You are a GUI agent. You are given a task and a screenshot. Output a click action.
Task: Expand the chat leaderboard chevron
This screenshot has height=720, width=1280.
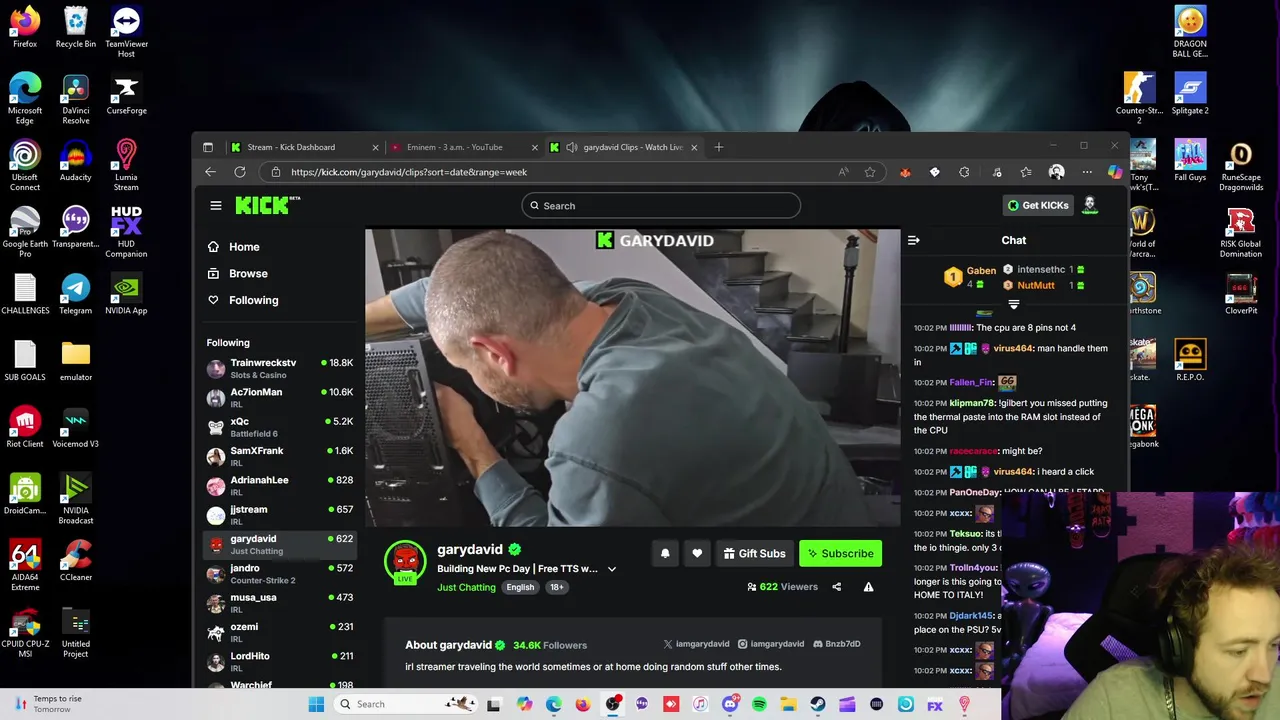click(x=1013, y=304)
